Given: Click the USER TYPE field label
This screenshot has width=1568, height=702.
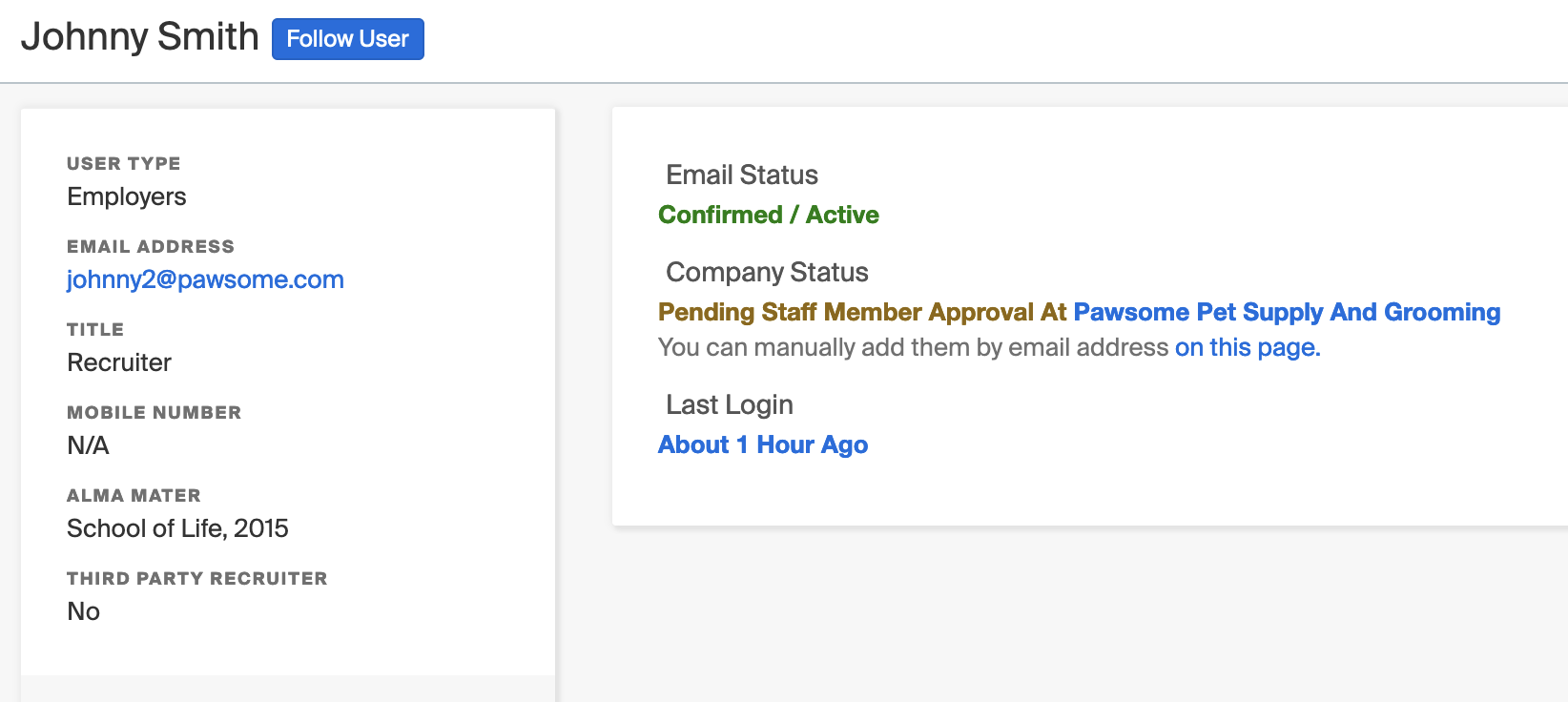Looking at the screenshot, I should point(123,163).
